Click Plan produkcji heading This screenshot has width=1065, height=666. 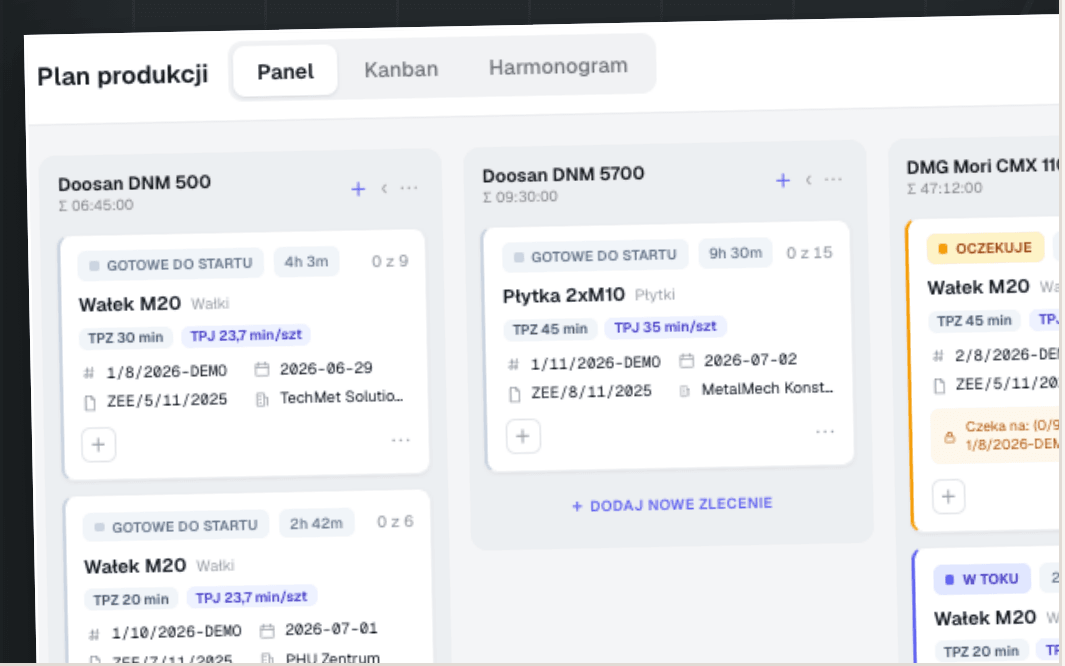coord(122,75)
